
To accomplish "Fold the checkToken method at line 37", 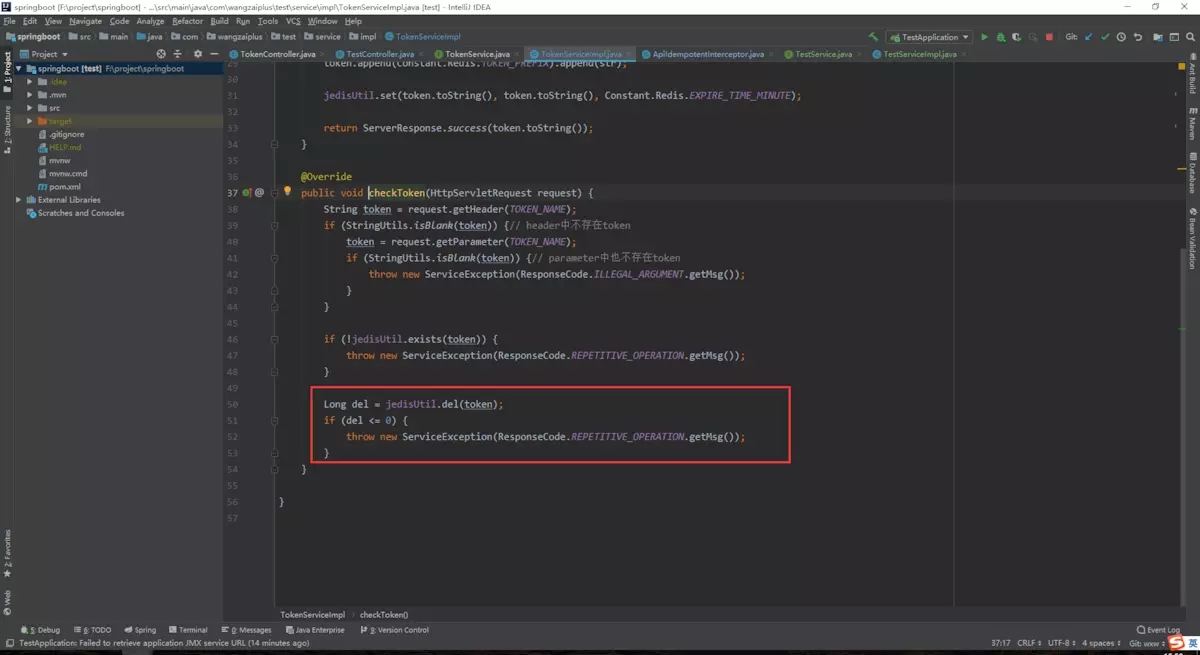I will (x=275, y=193).
